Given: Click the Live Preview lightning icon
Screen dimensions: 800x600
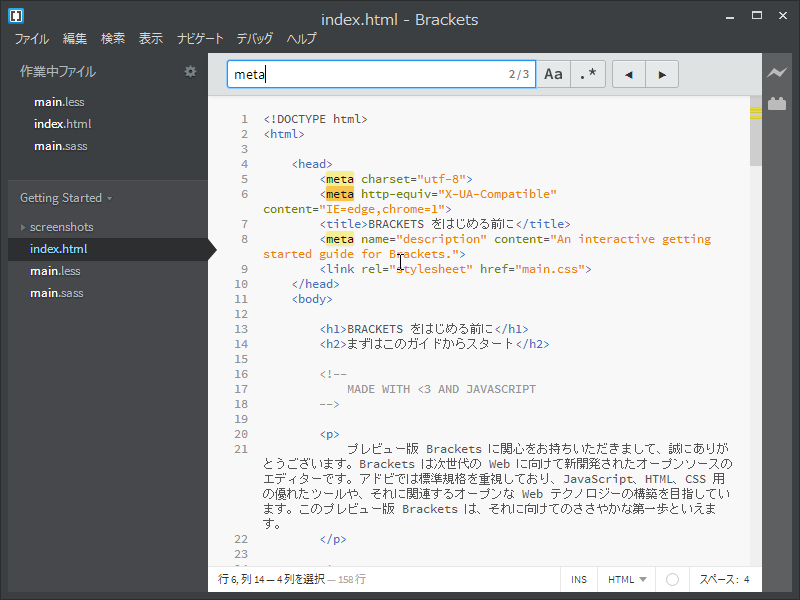Looking at the screenshot, I should (777, 73).
